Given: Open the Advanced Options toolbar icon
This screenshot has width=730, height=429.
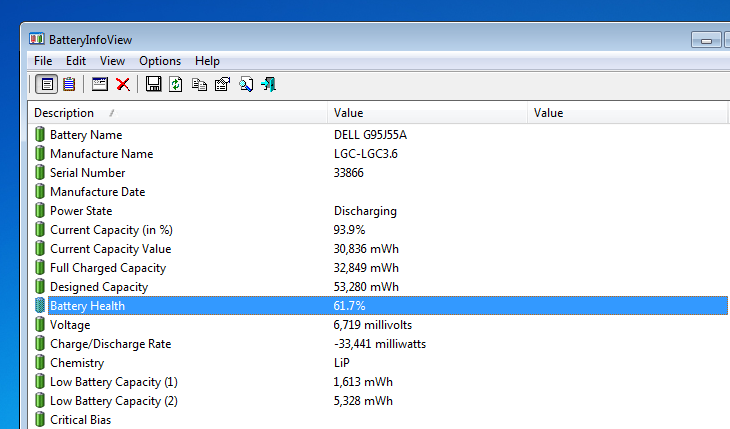Looking at the screenshot, I should click(x=100, y=84).
